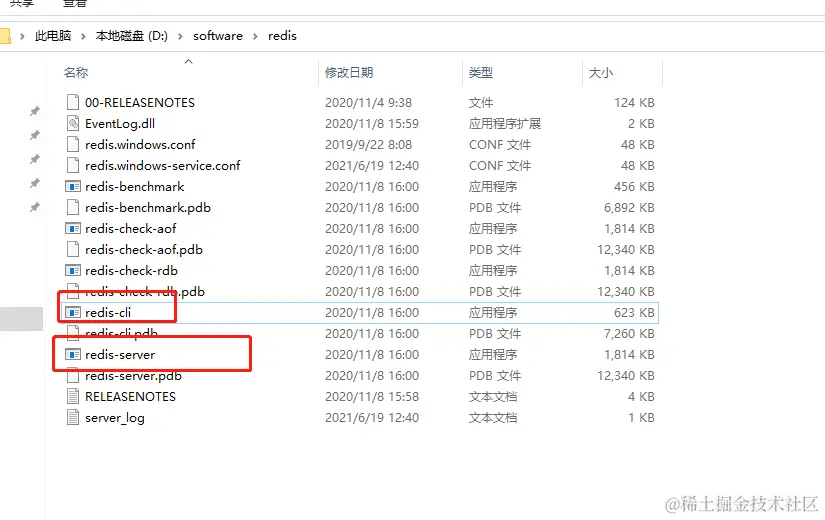Select the EventLog.dll file name
The image size is (825, 520).
pyautogui.click(x=120, y=124)
